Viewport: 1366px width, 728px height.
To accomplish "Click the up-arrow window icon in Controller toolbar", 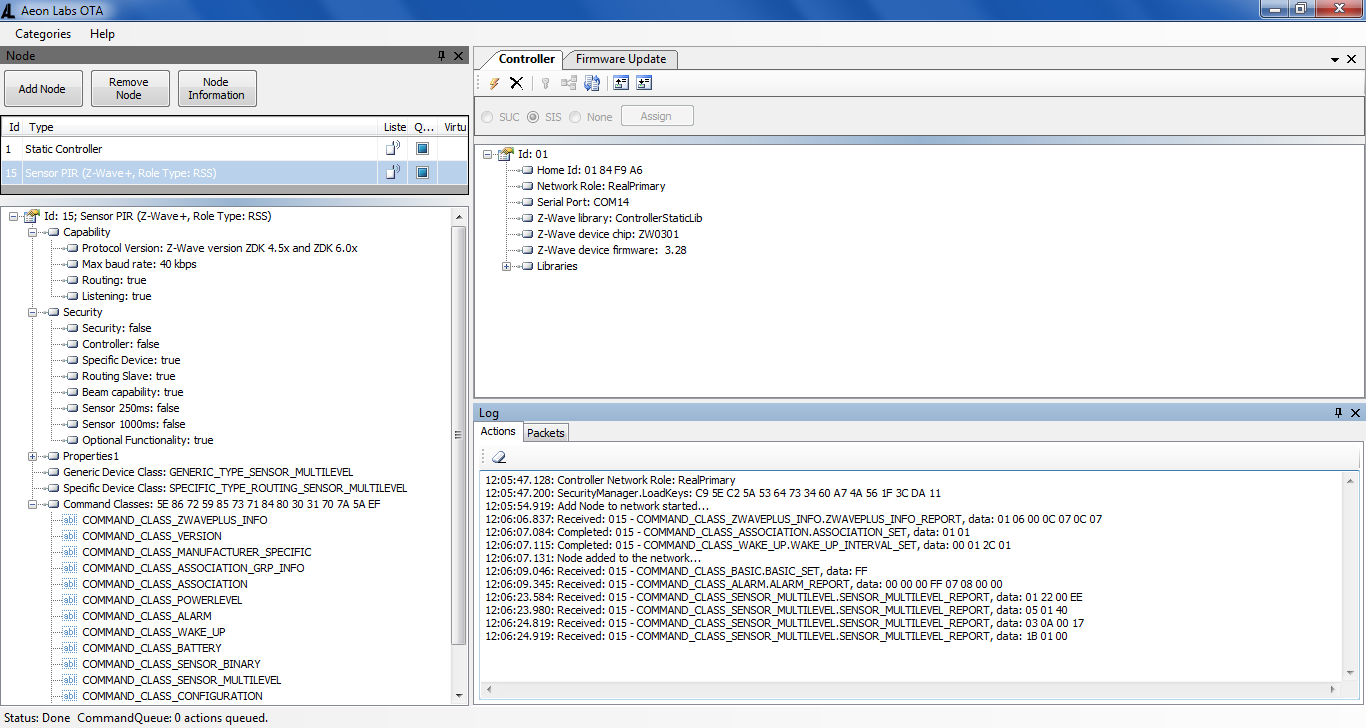I will 621,84.
